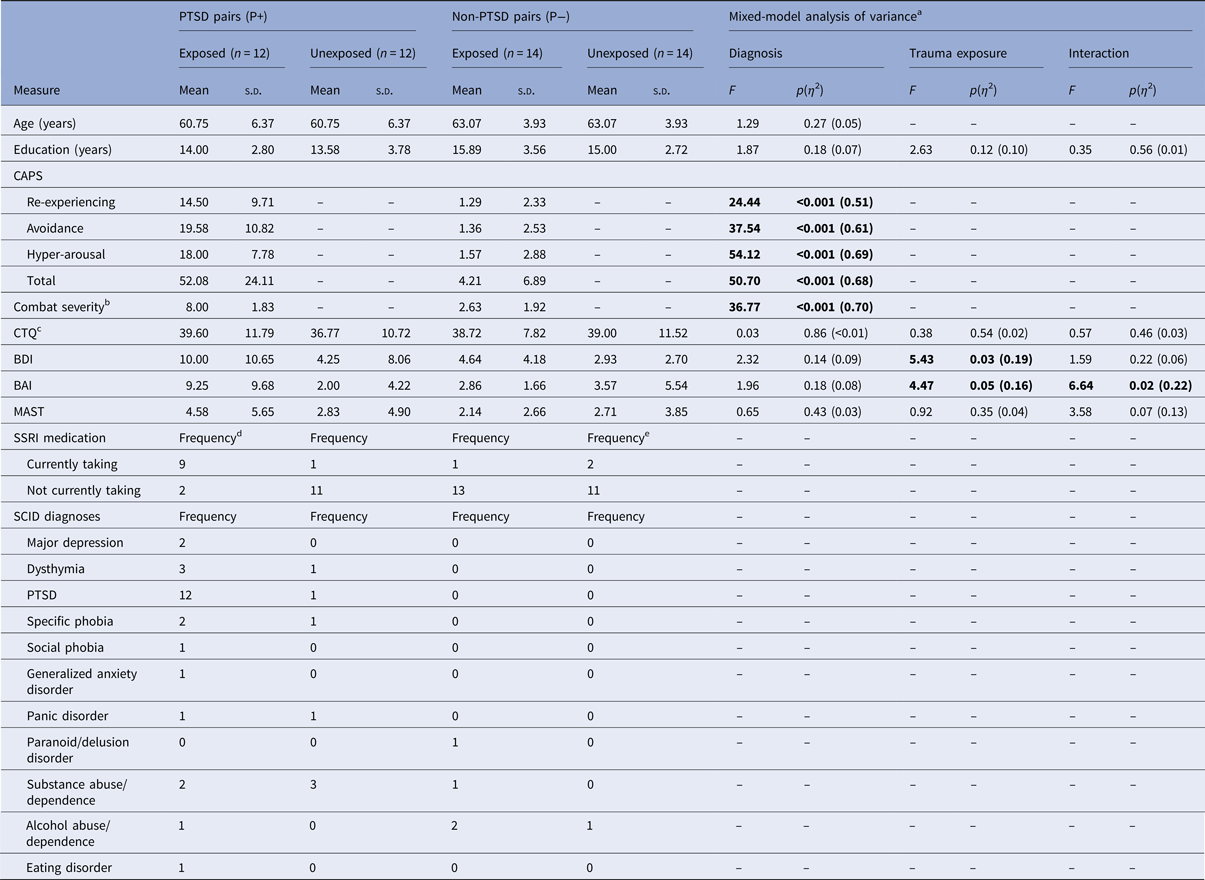Click the "SCID diagnoses" section label

point(57,516)
